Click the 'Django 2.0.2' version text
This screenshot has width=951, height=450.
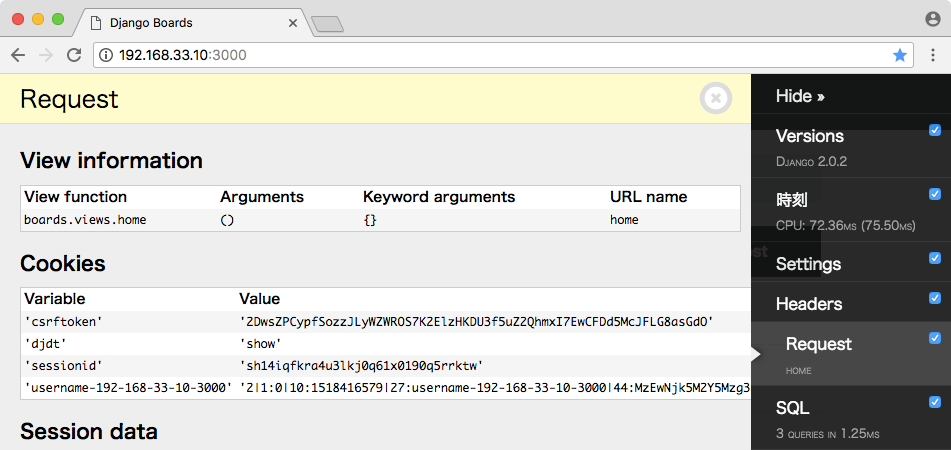coord(811,162)
